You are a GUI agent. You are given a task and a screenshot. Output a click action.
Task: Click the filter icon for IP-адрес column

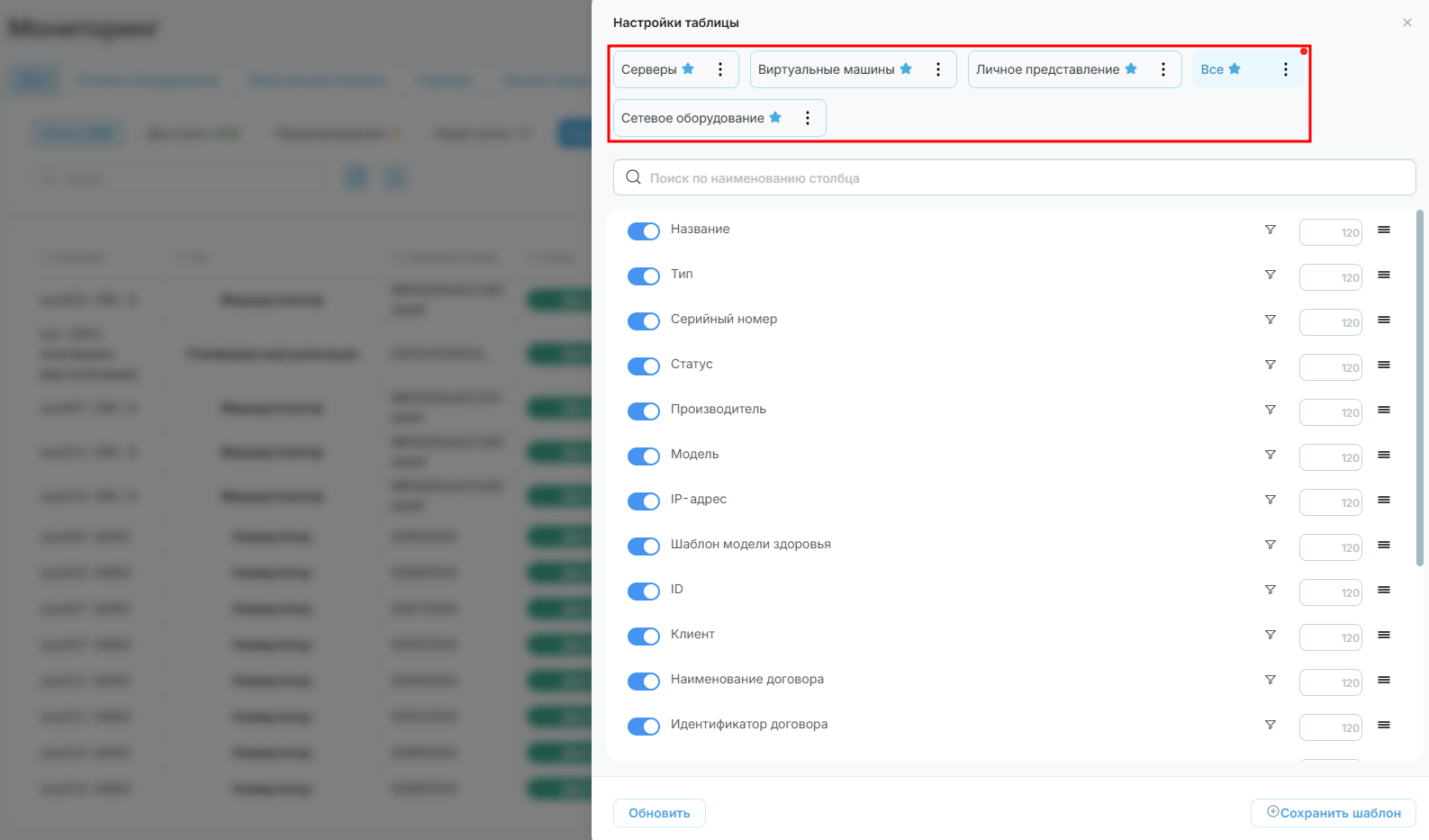[x=1270, y=500]
